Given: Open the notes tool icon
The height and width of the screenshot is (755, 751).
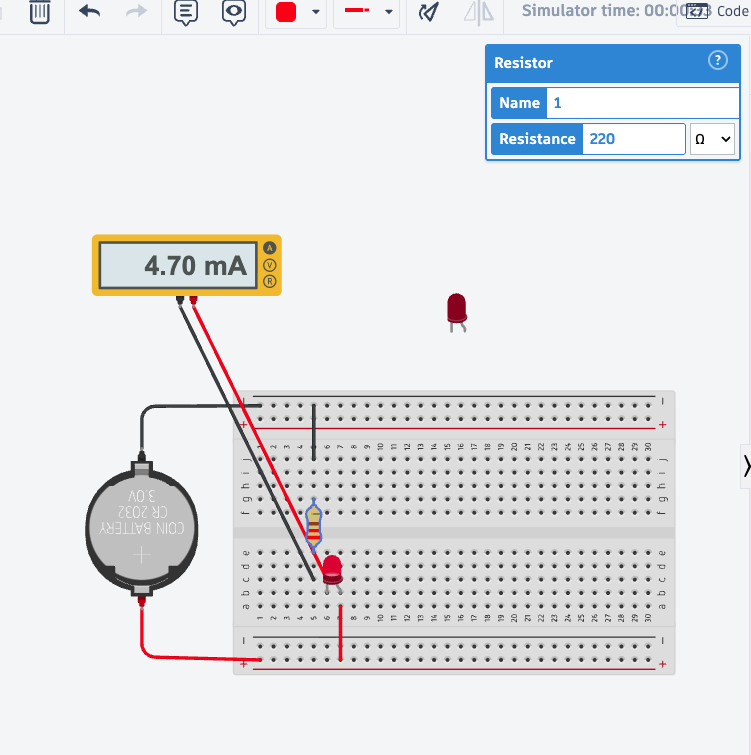Looking at the screenshot, I should point(186,12).
